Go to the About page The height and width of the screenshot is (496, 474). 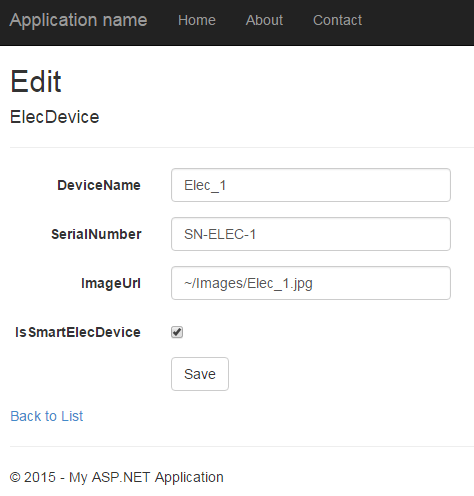tap(264, 20)
